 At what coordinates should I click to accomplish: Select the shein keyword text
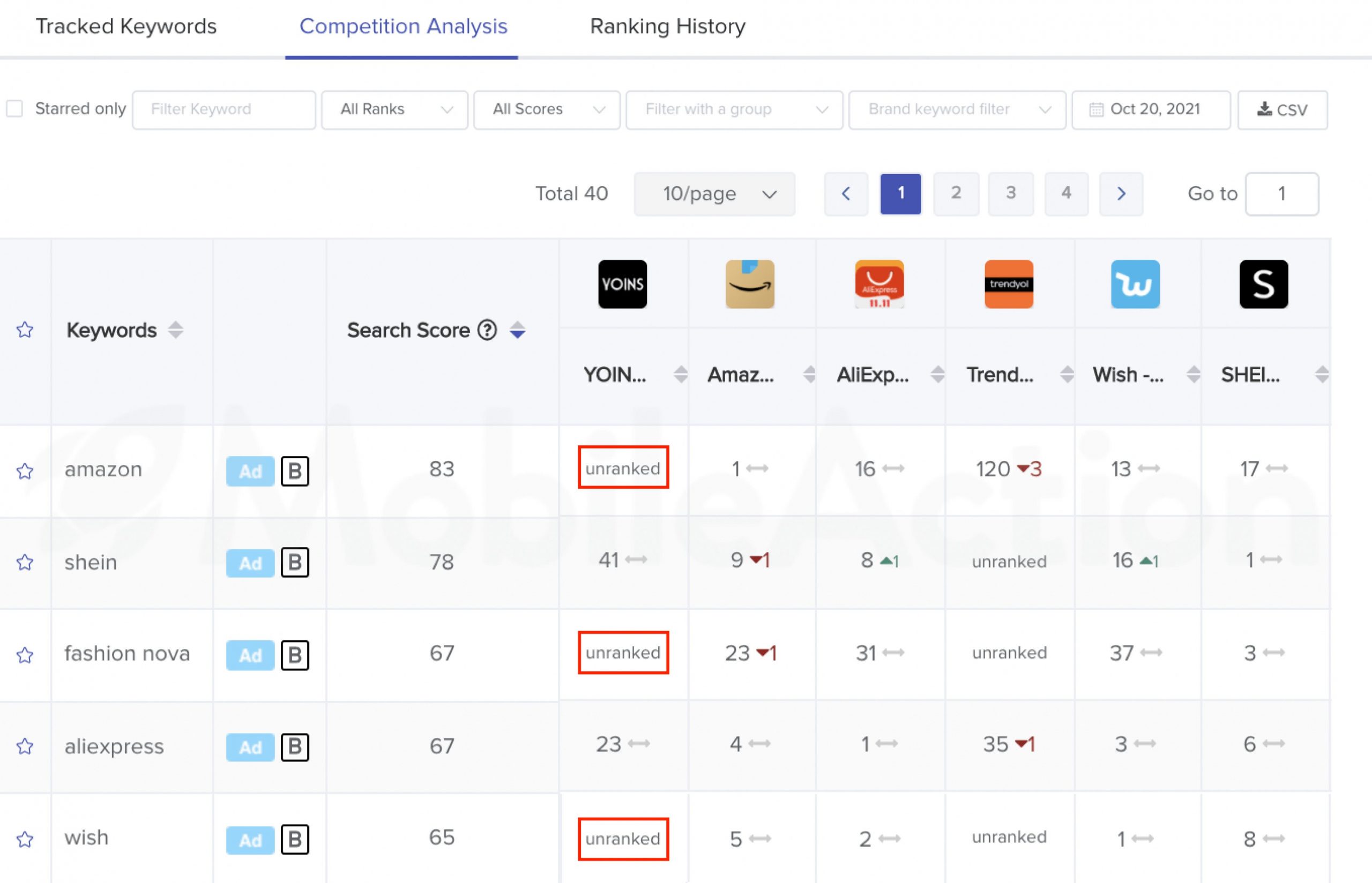coord(91,562)
